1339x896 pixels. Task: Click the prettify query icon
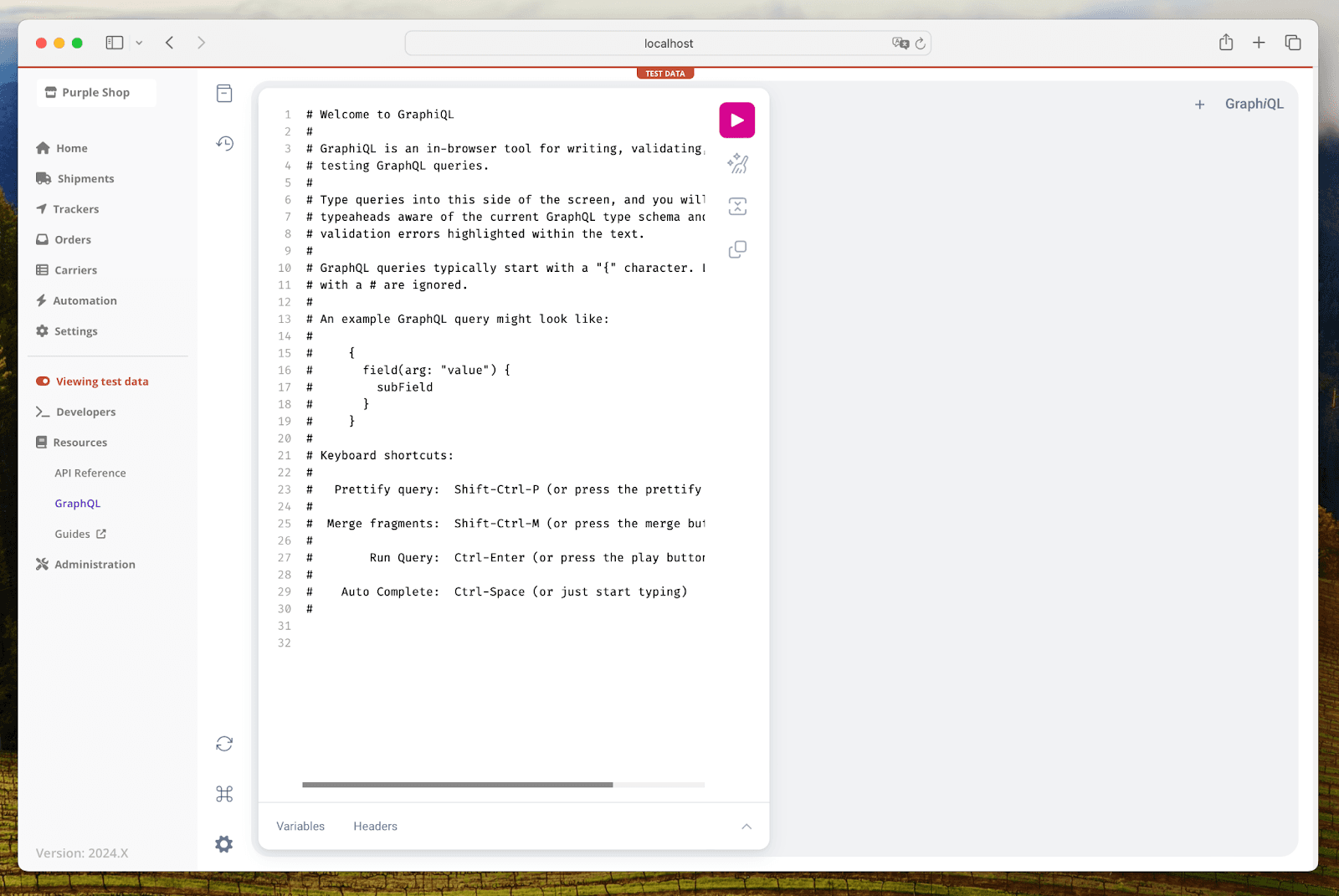pyautogui.click(x=737, y=163)
